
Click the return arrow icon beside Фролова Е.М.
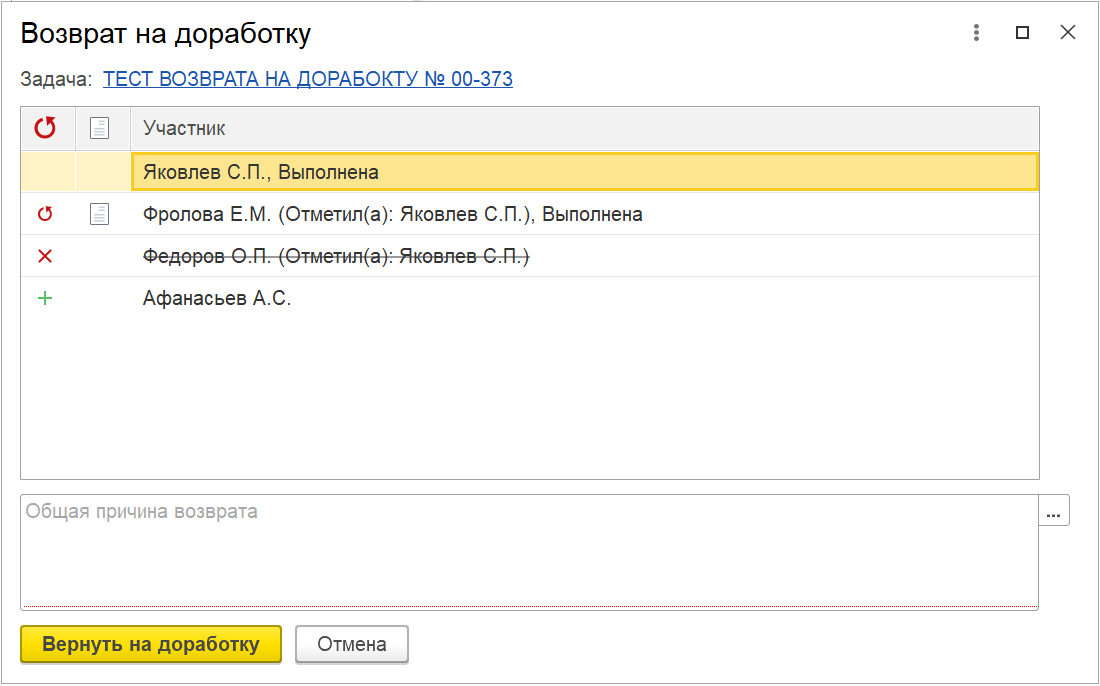[45, 214]
